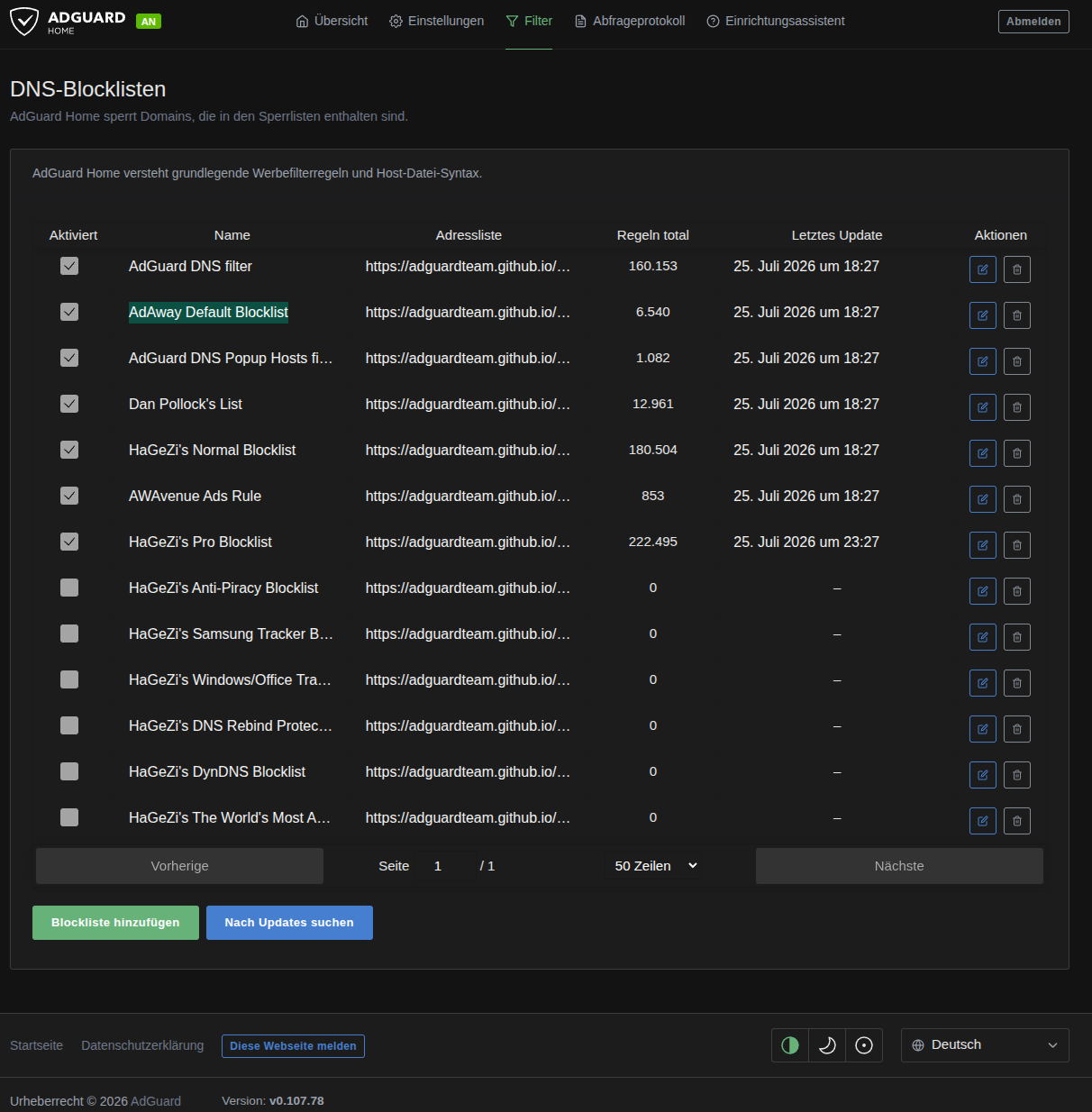Switch to dark theme moon icon

pyautogui.click(x=827, y=1045)
